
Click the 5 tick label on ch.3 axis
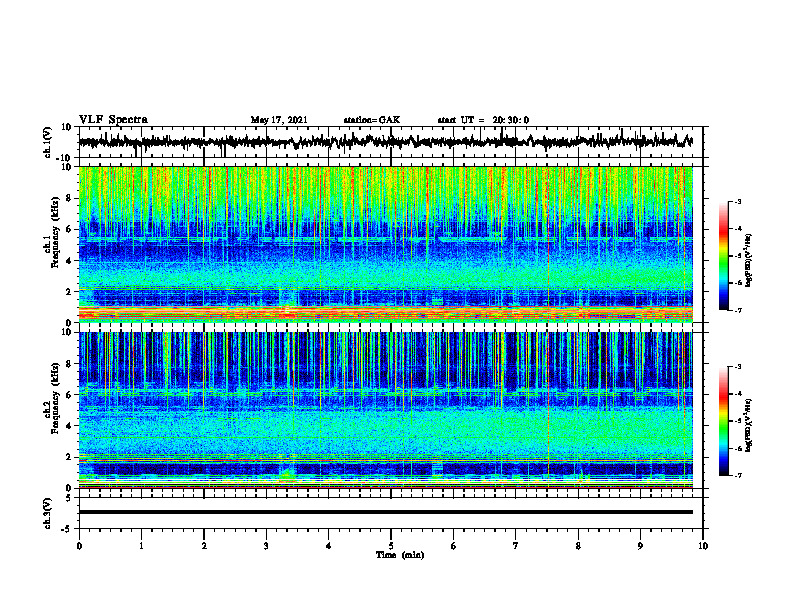(x=69, y=497)
